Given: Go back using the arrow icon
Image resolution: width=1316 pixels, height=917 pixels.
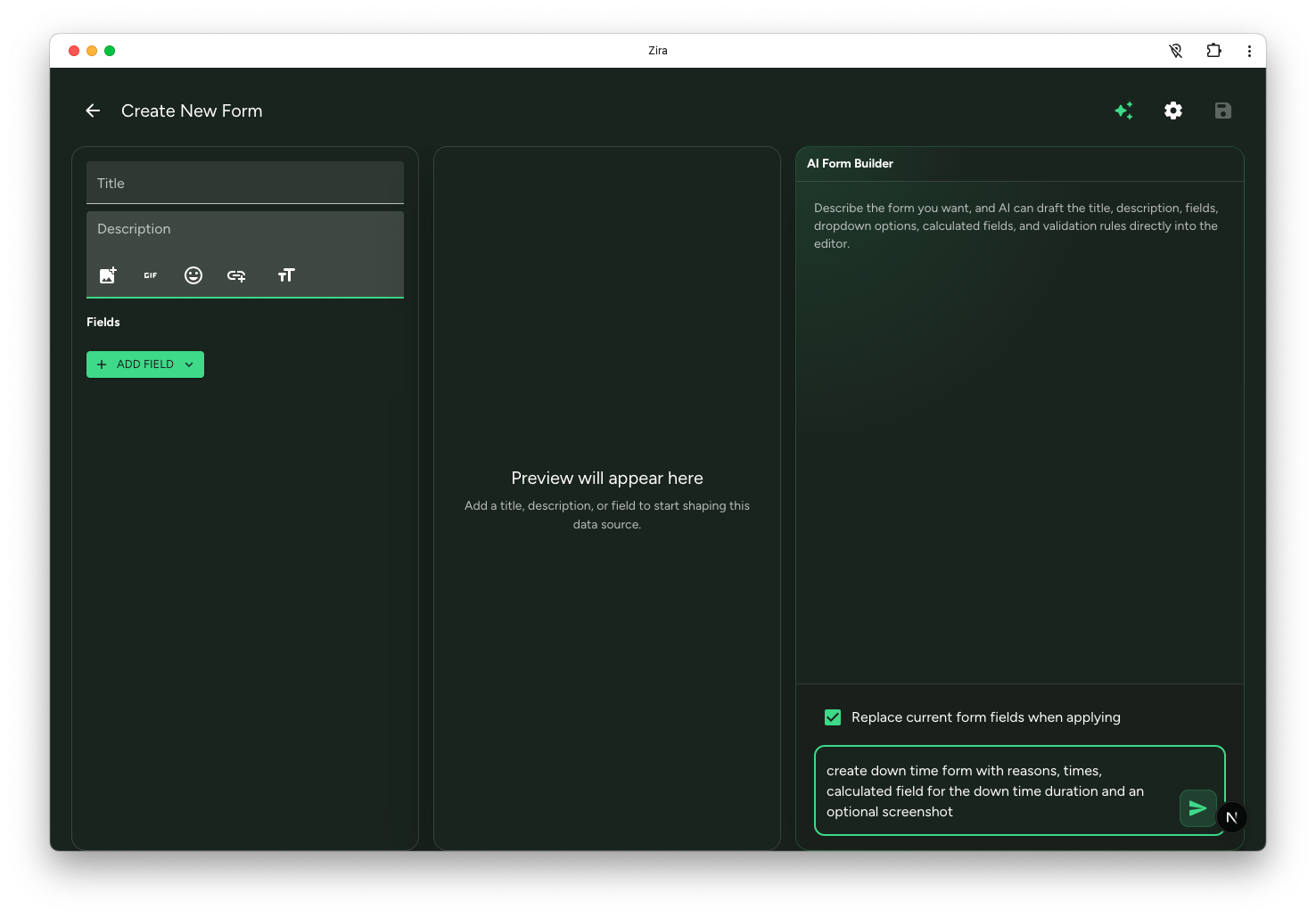Looking at the screenshot, I should coord(93,111).
